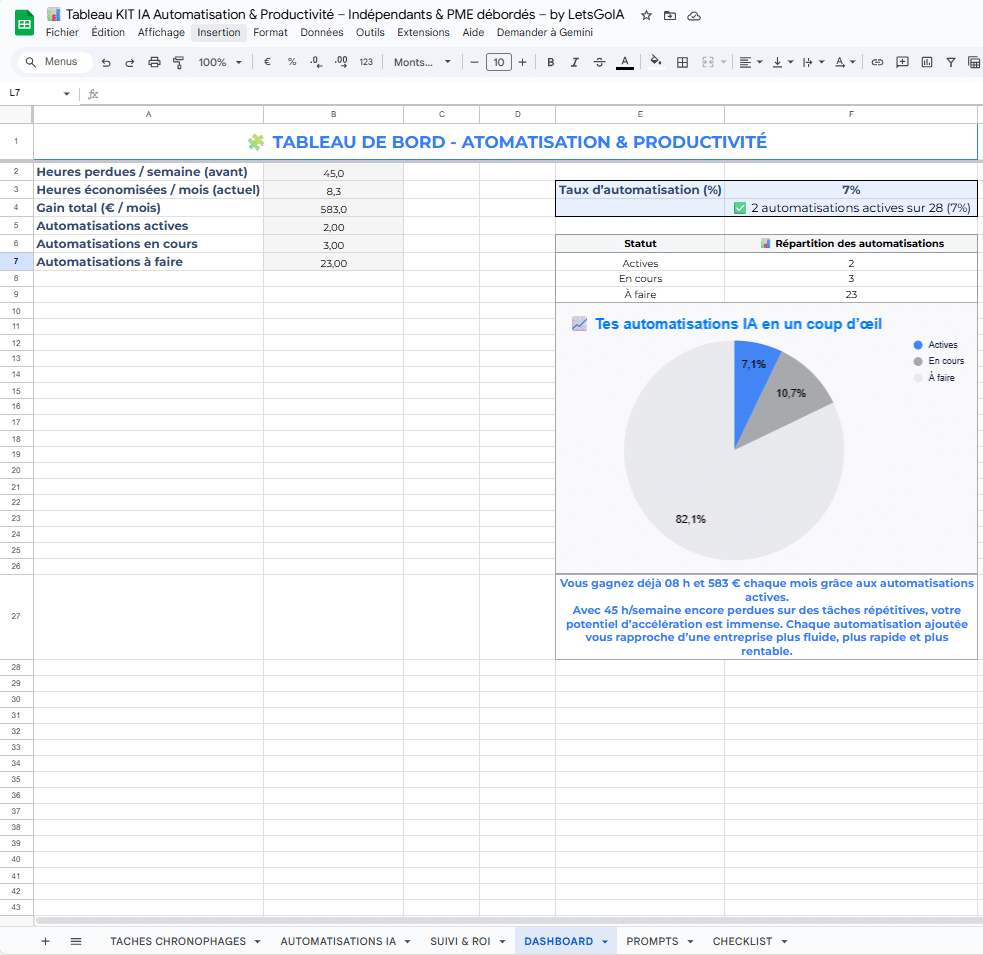Toggle italic formatting
The width and height of the screenshot is (983, 955).
[x=574, y=62]
